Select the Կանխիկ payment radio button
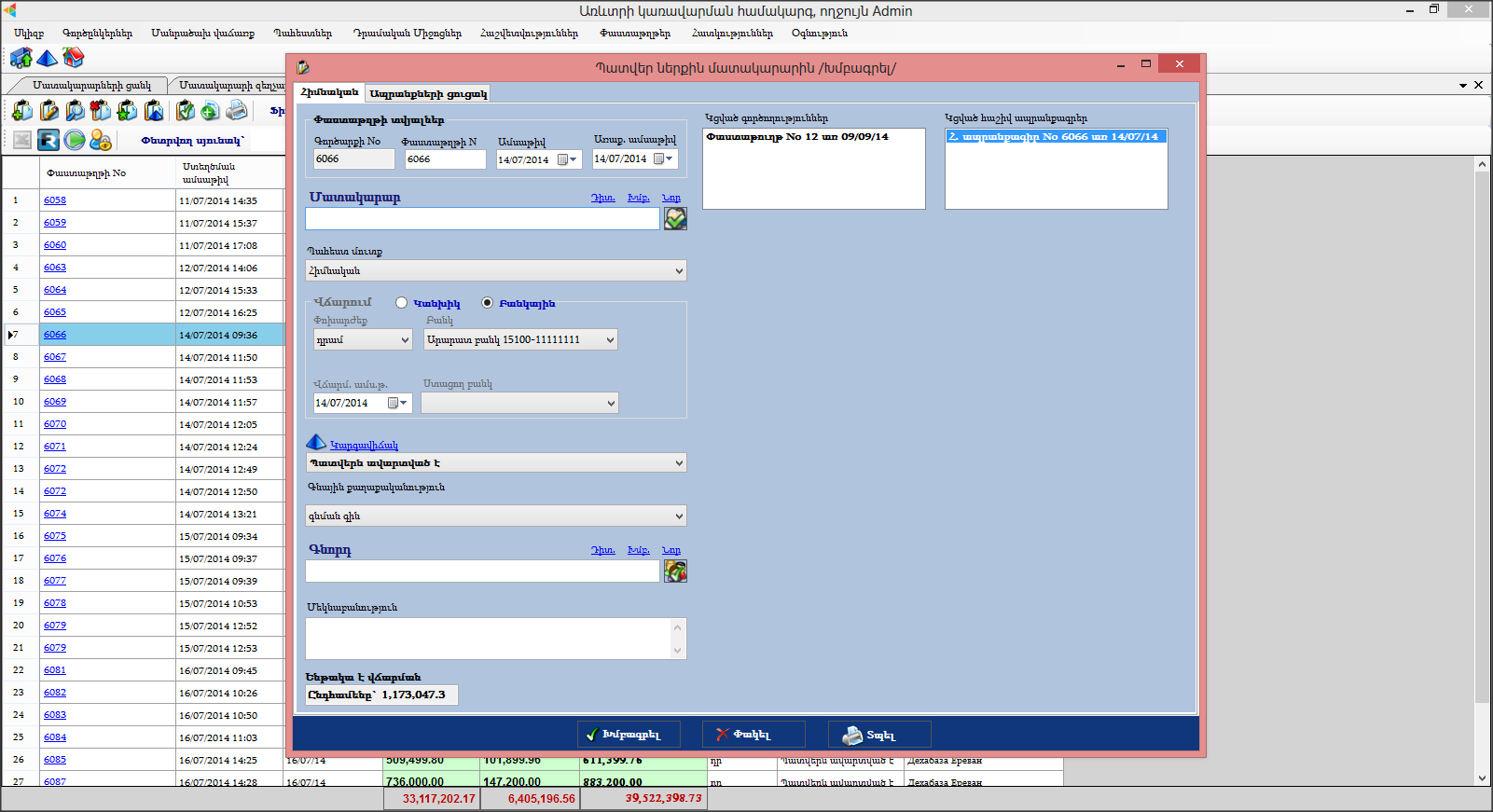1493x812 pixels. [x=402, y=303]
